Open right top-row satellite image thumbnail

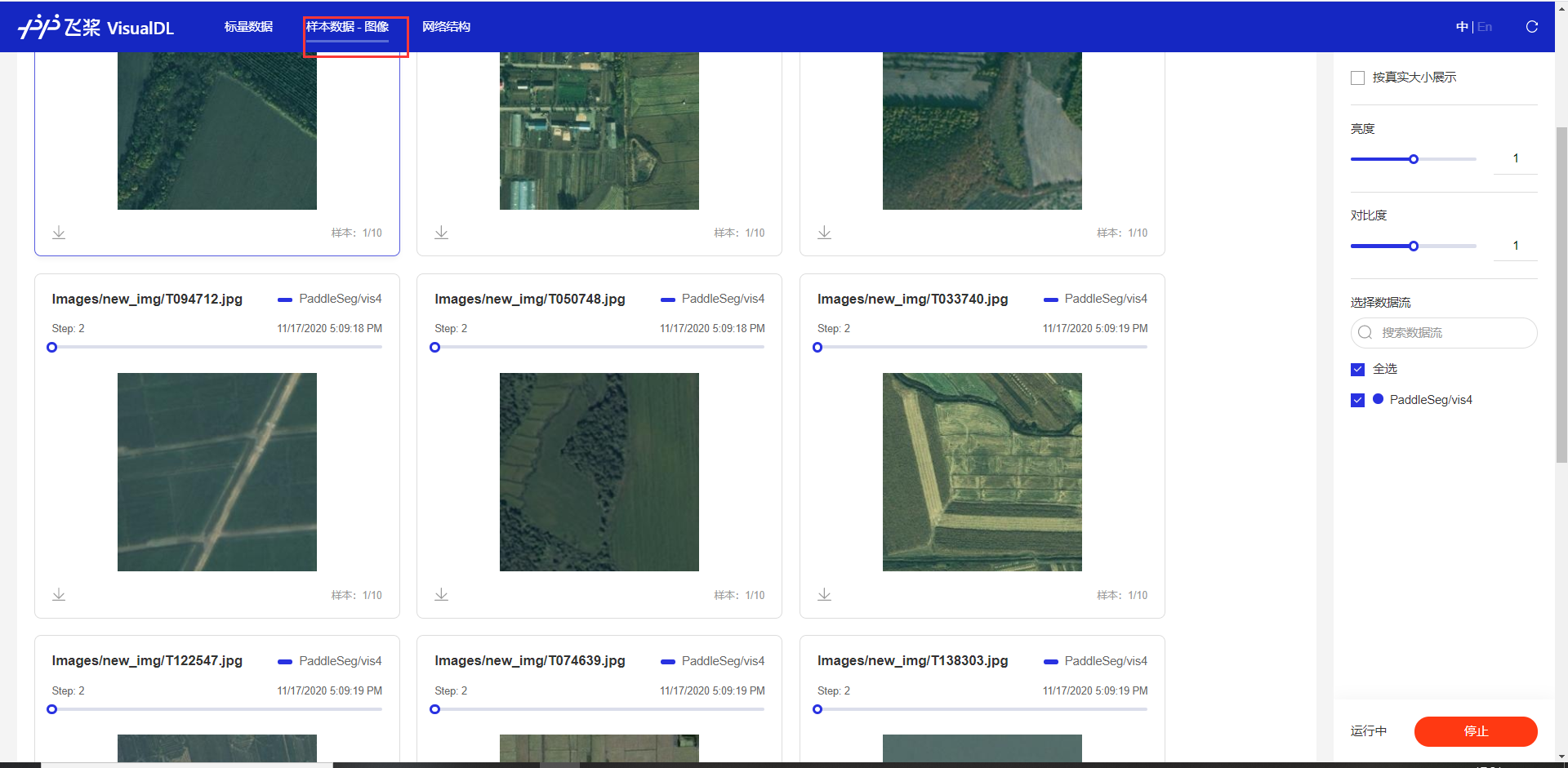tap(982, 131)
